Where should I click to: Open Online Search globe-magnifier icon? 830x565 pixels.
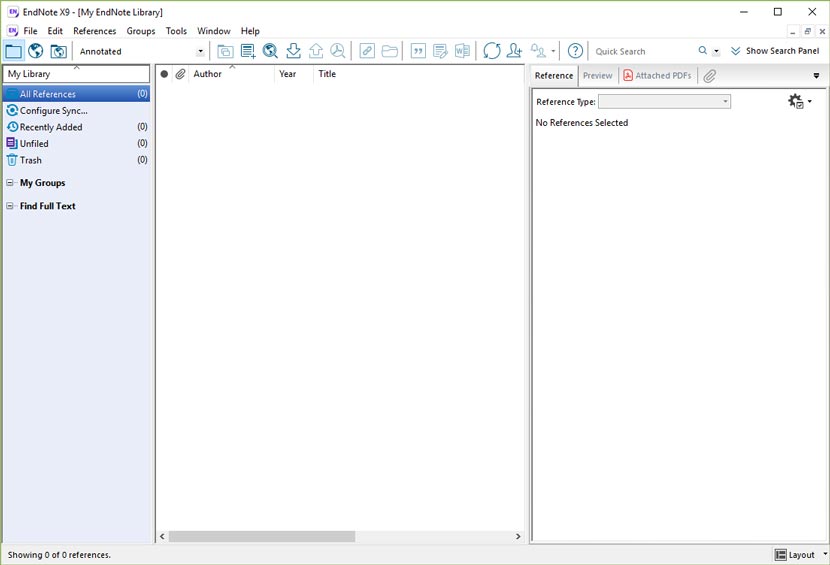(270, 51)
